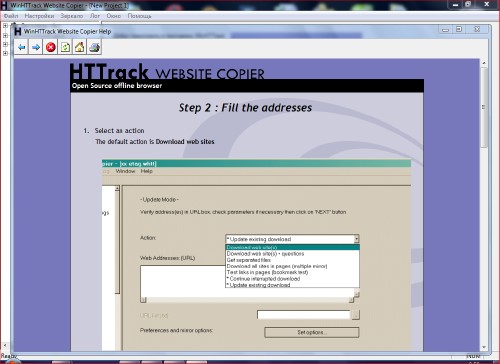This screenshot has width=500, height=364.
Task: Open the Настройки menu
Action: (x=39, y=16)
